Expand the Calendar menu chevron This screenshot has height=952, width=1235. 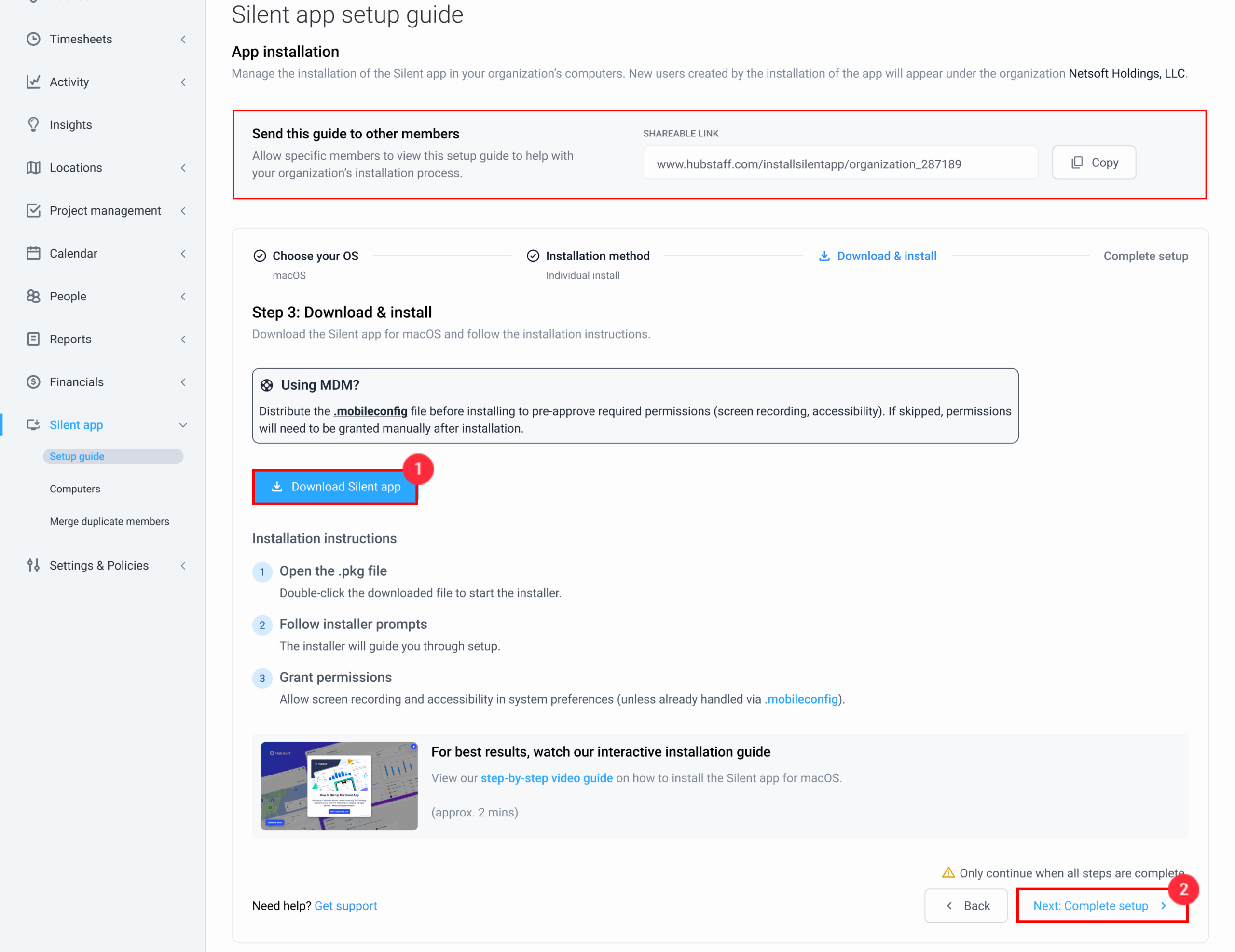coord(183,254)
